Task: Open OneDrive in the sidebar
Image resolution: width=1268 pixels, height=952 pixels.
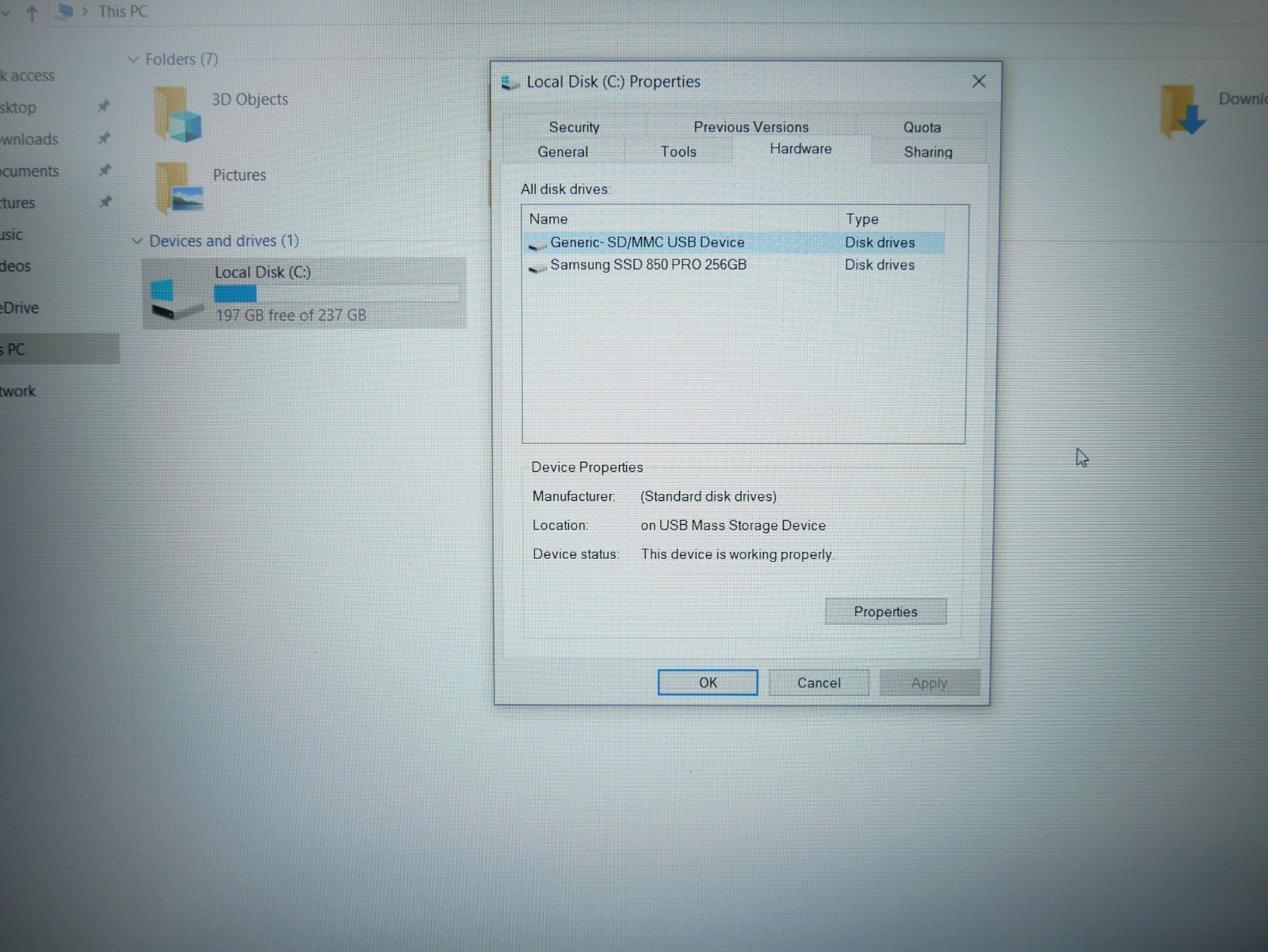Action: [x=20, y=308]
